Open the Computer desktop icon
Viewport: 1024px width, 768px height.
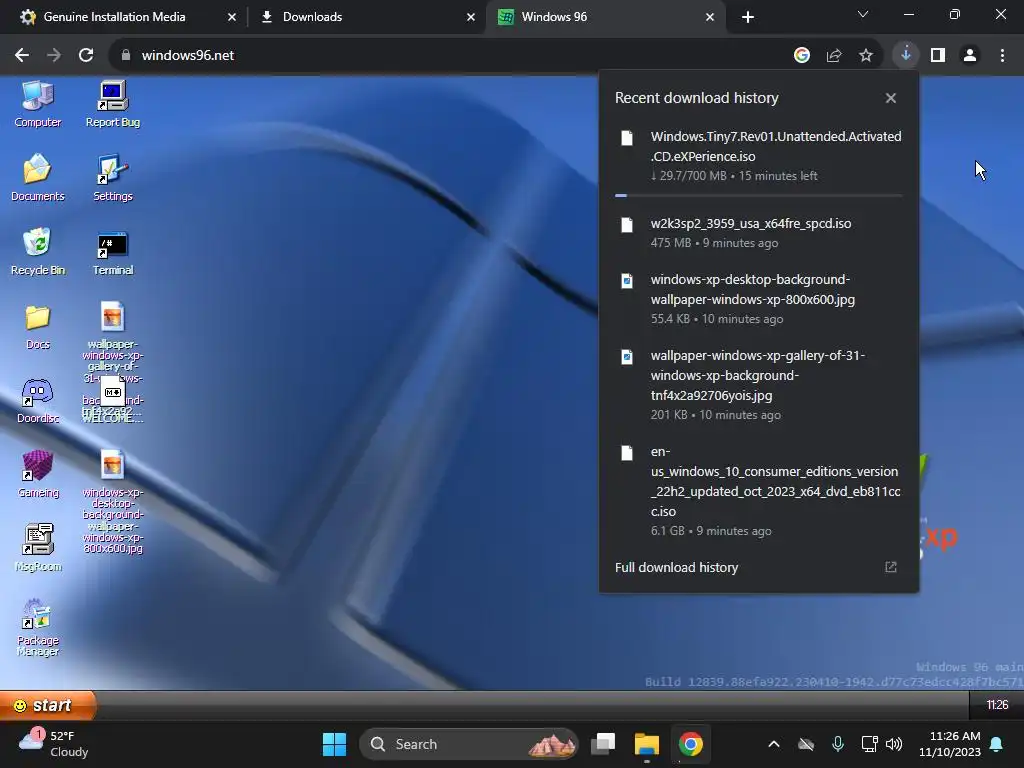[38, 104]
